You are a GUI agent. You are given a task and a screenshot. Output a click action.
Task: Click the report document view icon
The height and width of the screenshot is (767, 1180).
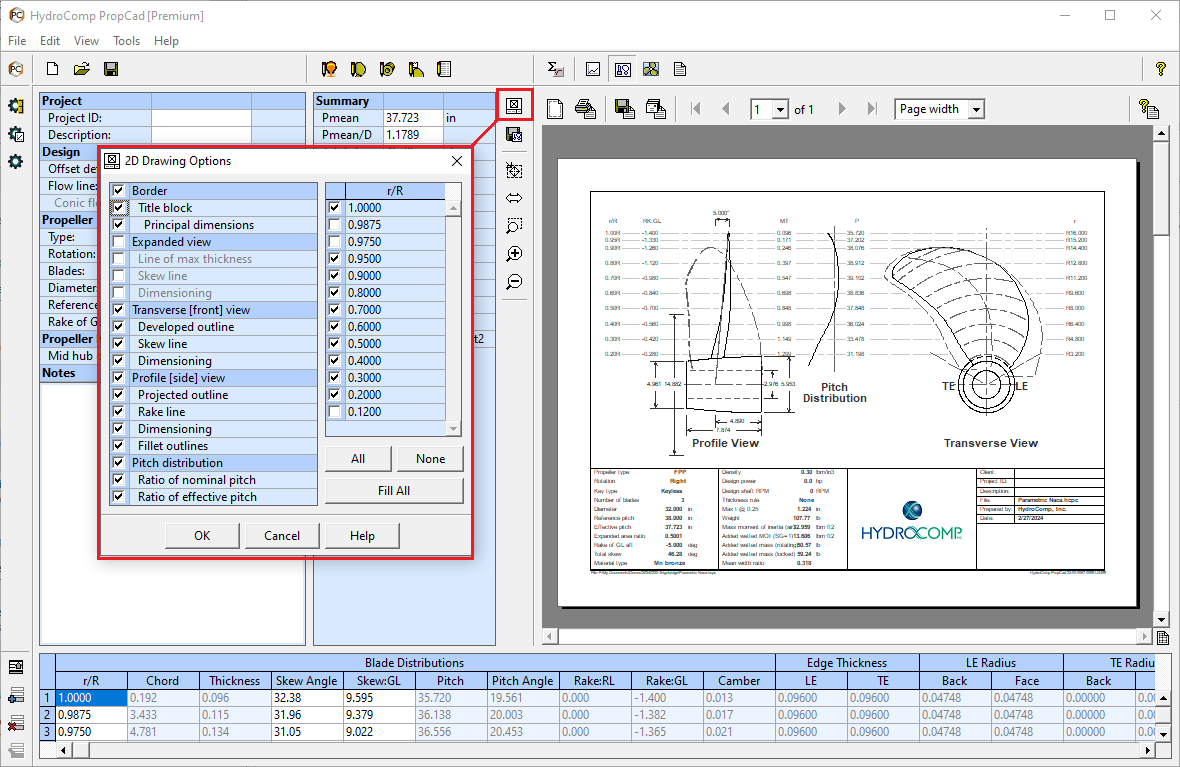coord(680,69)
